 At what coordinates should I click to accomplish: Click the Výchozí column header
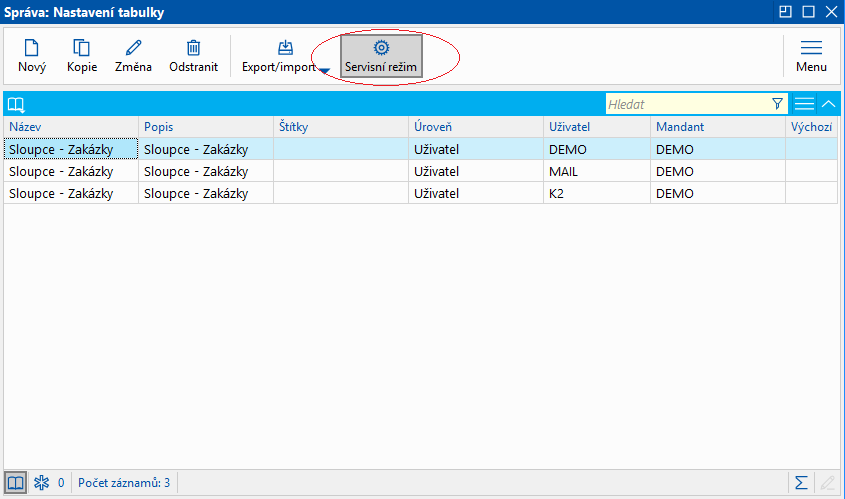(812, 127)
